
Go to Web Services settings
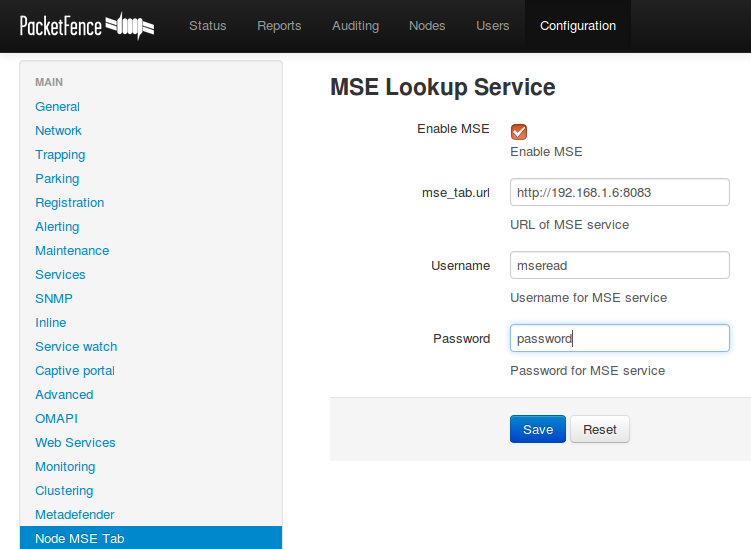point(75,442)
